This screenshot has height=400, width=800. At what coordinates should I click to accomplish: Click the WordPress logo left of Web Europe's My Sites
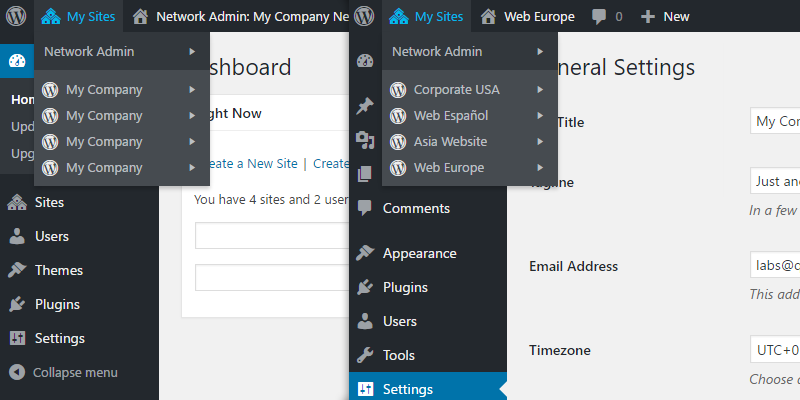click(364, 16)
